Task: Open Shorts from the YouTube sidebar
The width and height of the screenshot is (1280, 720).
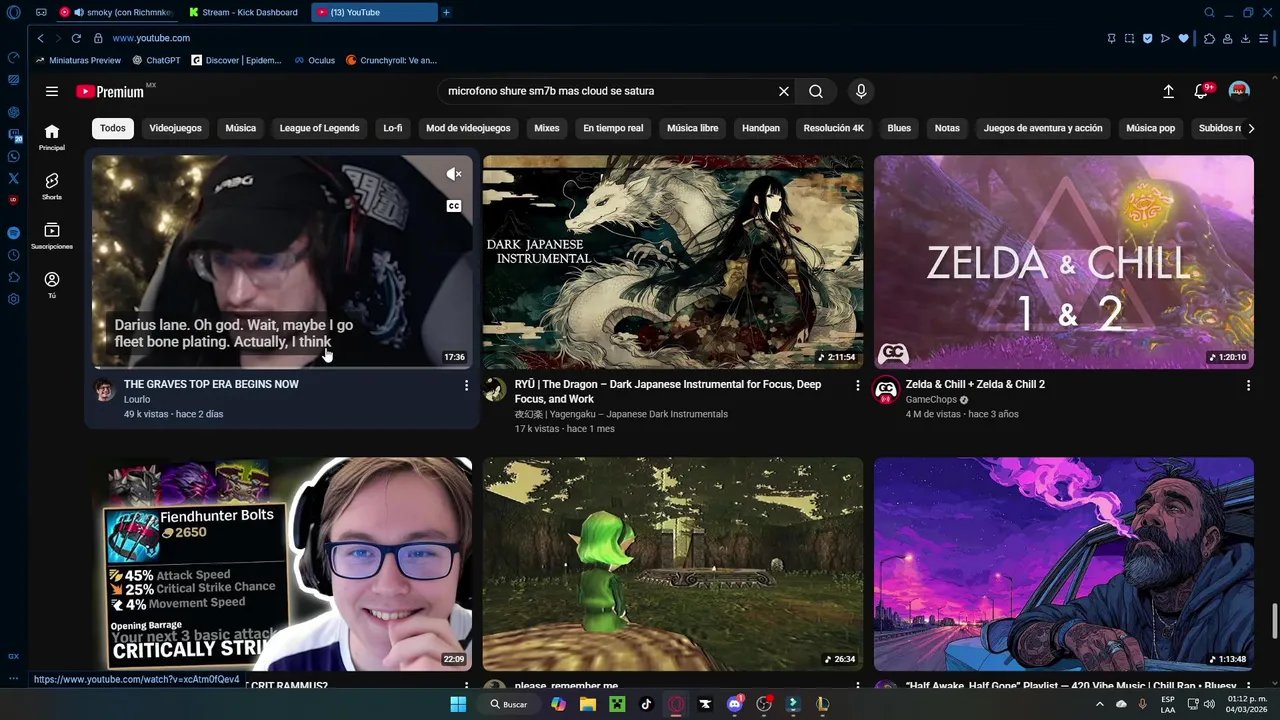Action: click(x=52, y=186)
